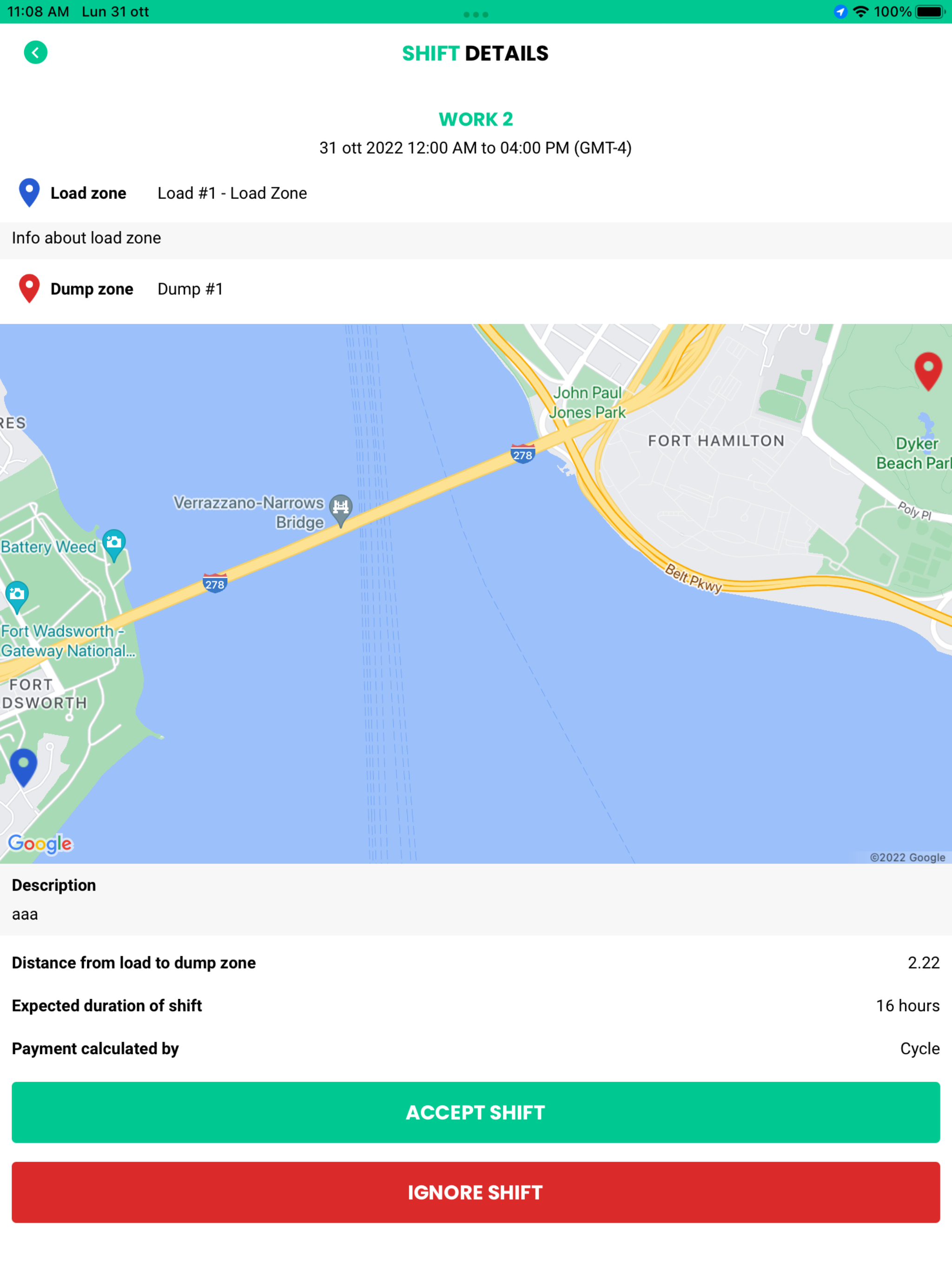Accept the shift with the green button

tap(476, 1112)
